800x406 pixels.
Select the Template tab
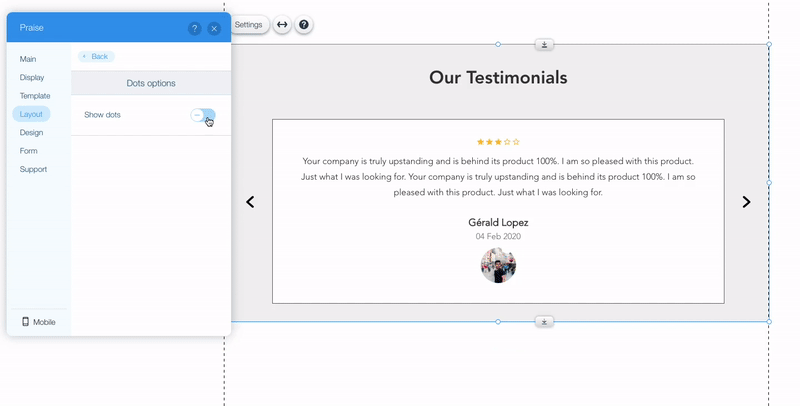pyautogui.click(x=35, y=96)
